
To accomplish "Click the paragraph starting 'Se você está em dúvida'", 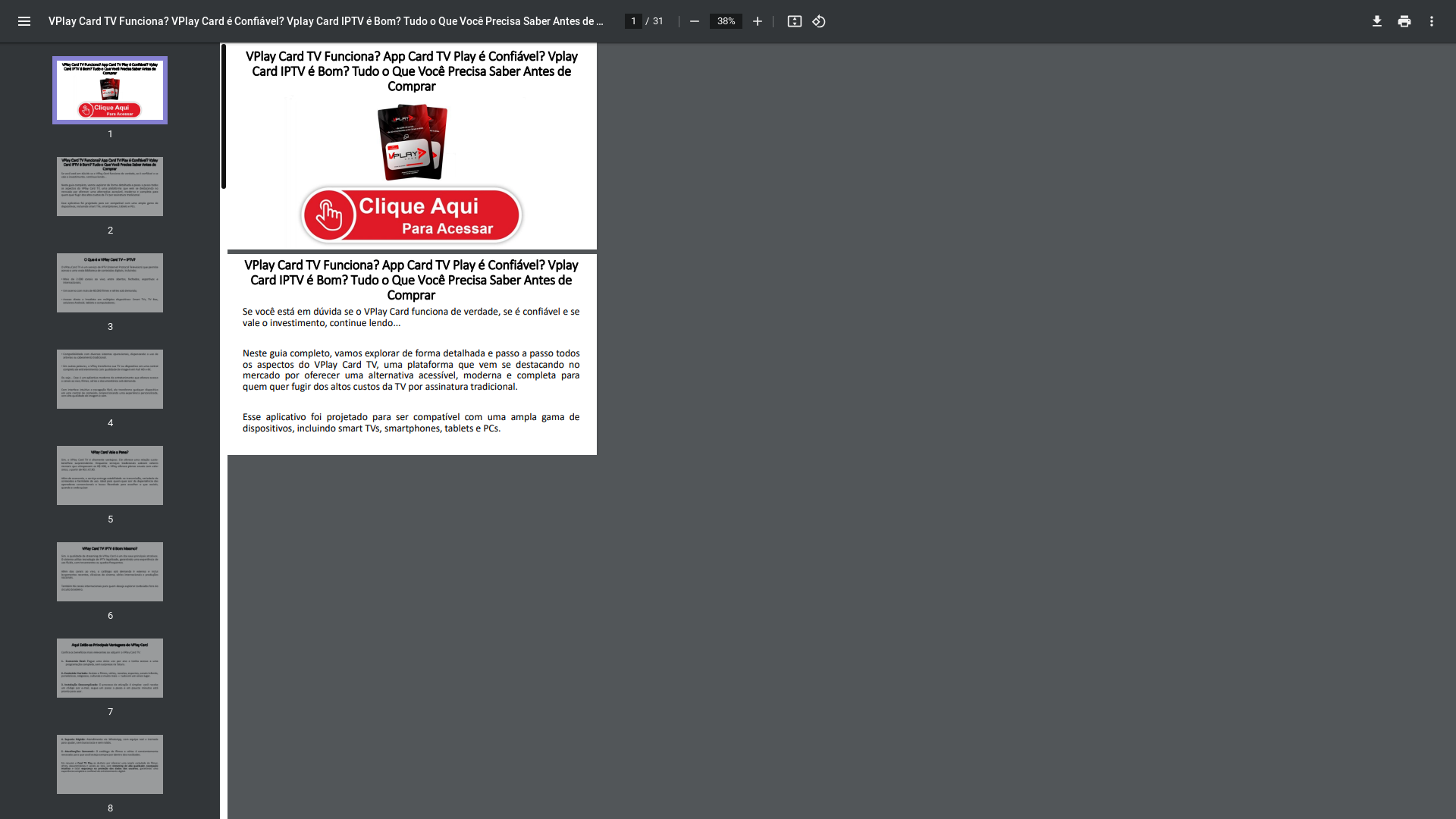I will click(x=411, y=317).
